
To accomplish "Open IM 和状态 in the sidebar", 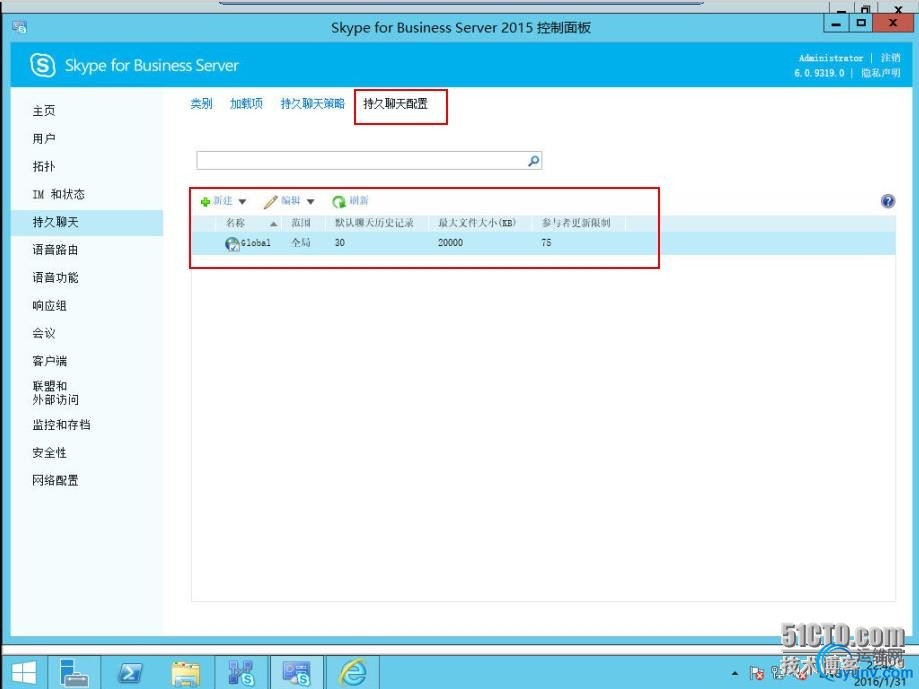I will click(59, 195).
